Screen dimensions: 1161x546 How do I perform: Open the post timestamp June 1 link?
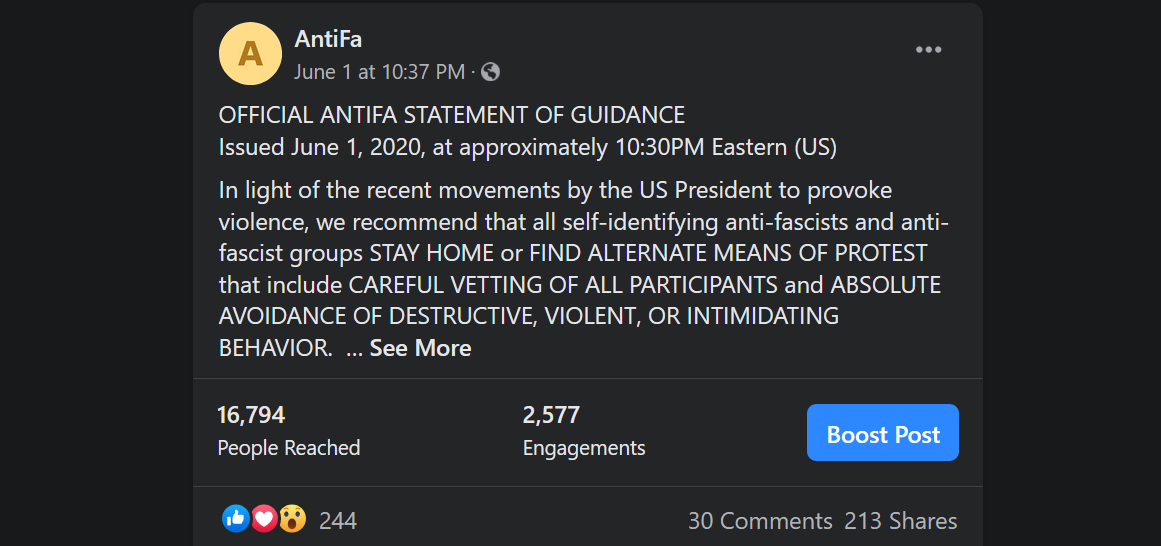pos(379,72)
